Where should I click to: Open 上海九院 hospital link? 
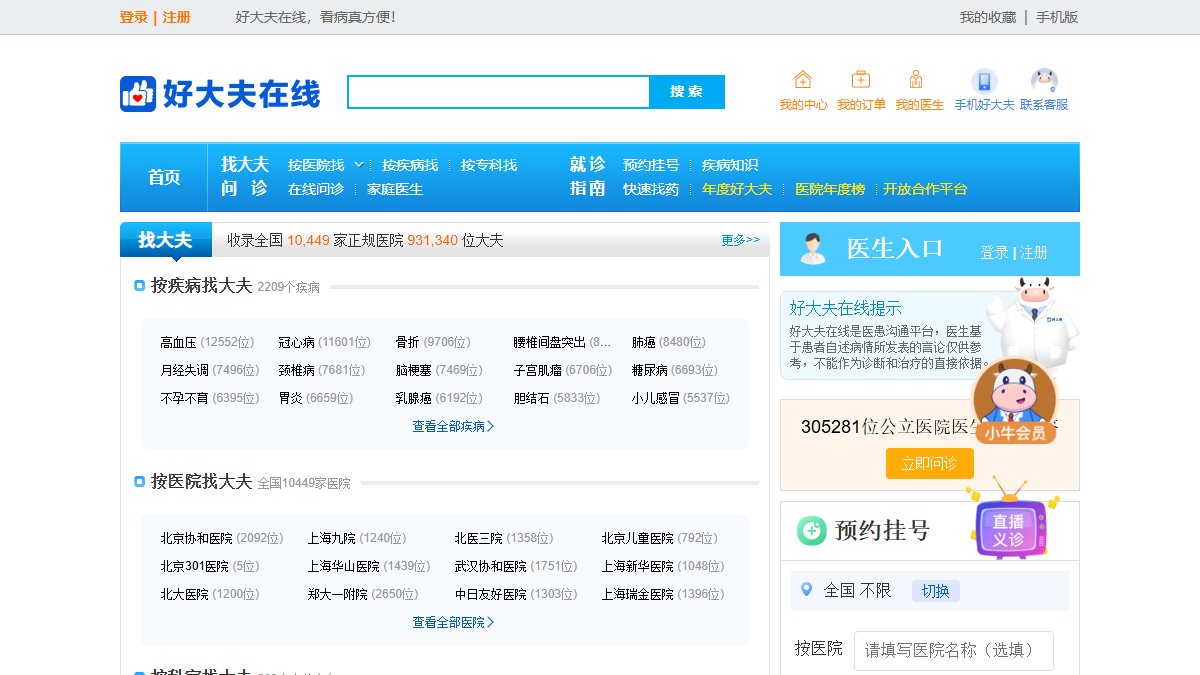[332, 538]
